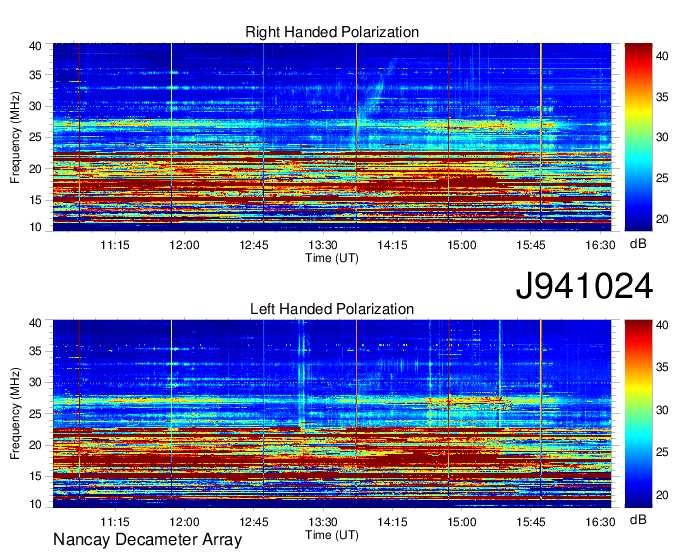Image resolution: width=680 pixels, height=552 pixels.
Task: Click the 40 dB label on top colorbar
Action: (x=662, y=56)
